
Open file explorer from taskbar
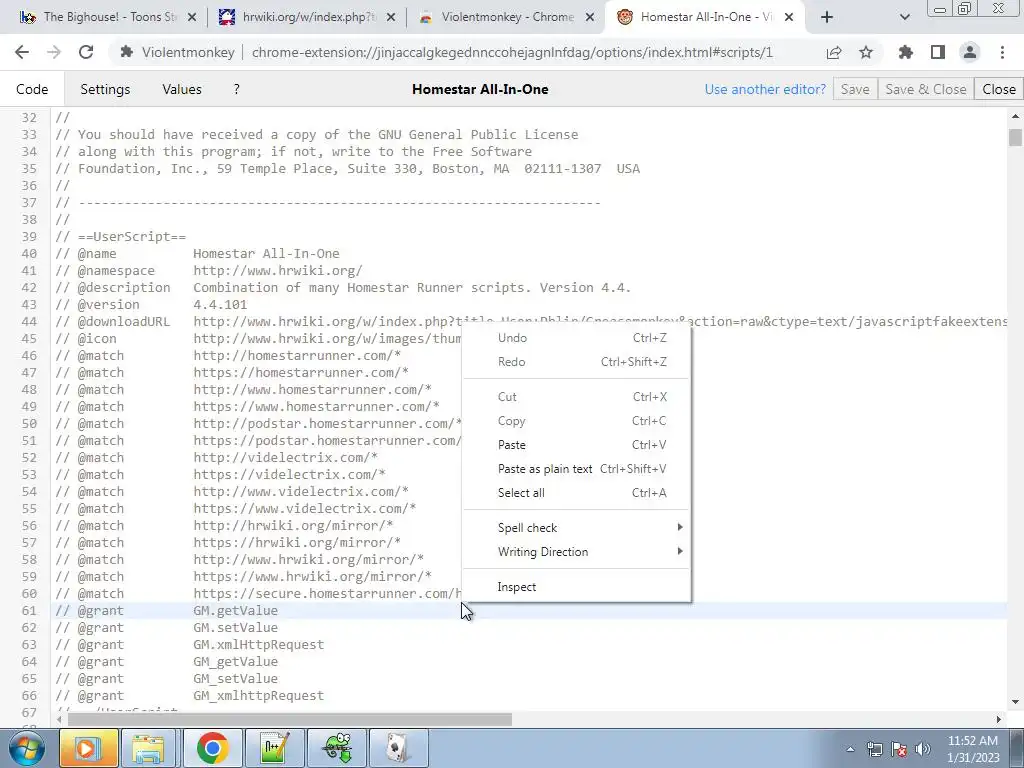(x=150, y=748)
